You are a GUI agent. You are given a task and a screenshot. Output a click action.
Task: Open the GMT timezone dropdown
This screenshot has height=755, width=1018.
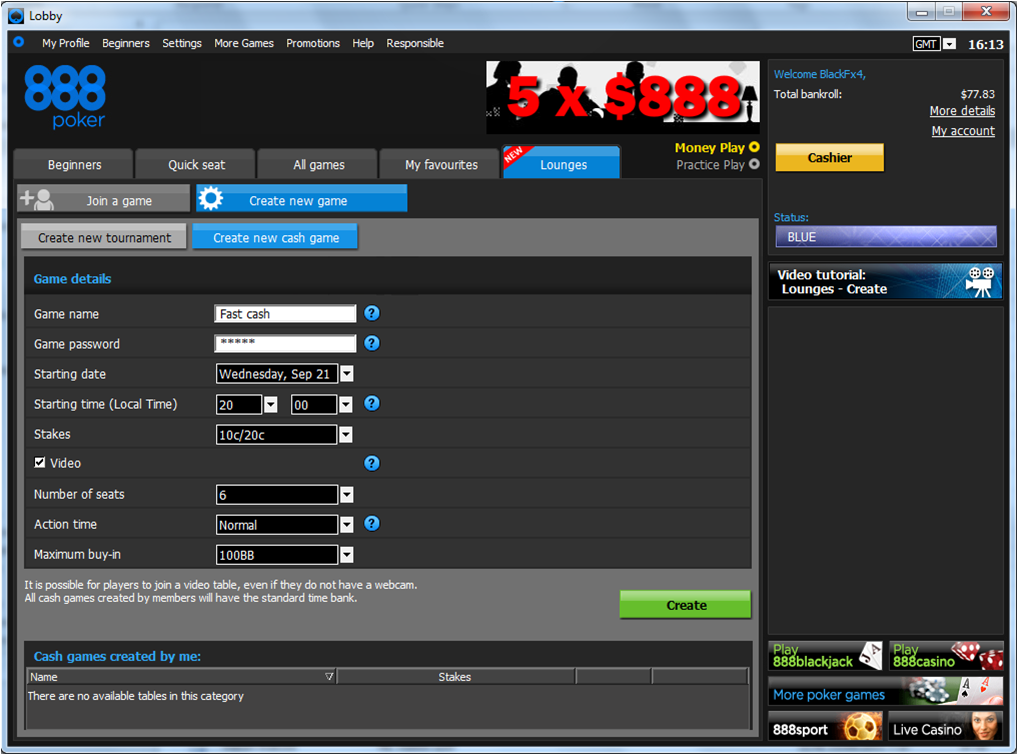949,44
